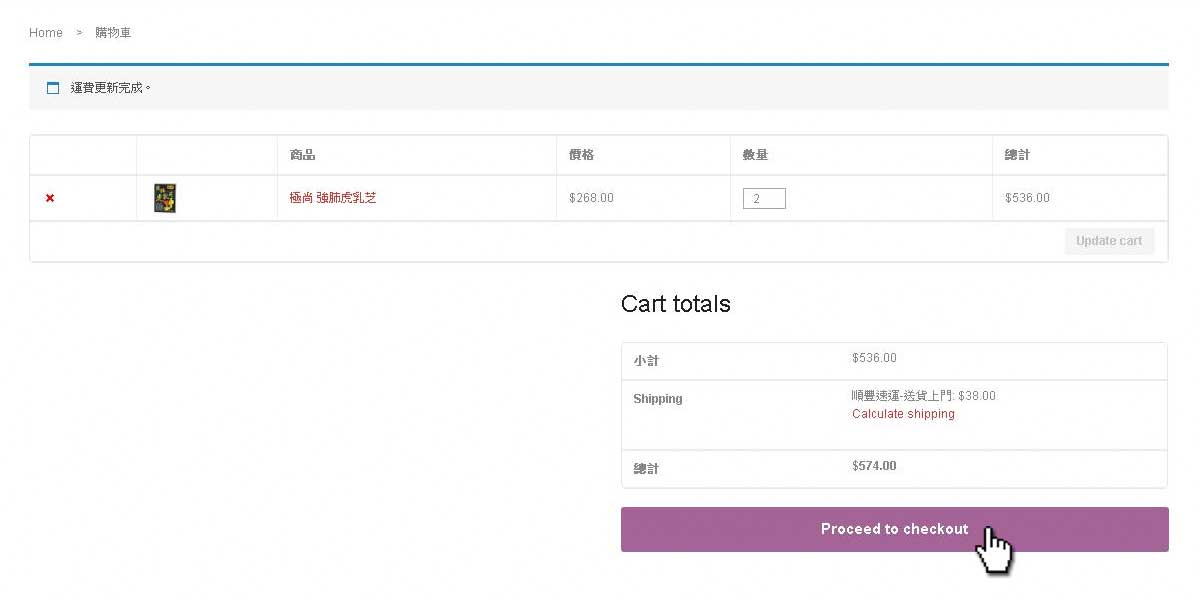Click the quantity input field
This screenshot has height=600, width=1200.
[764, 199]
